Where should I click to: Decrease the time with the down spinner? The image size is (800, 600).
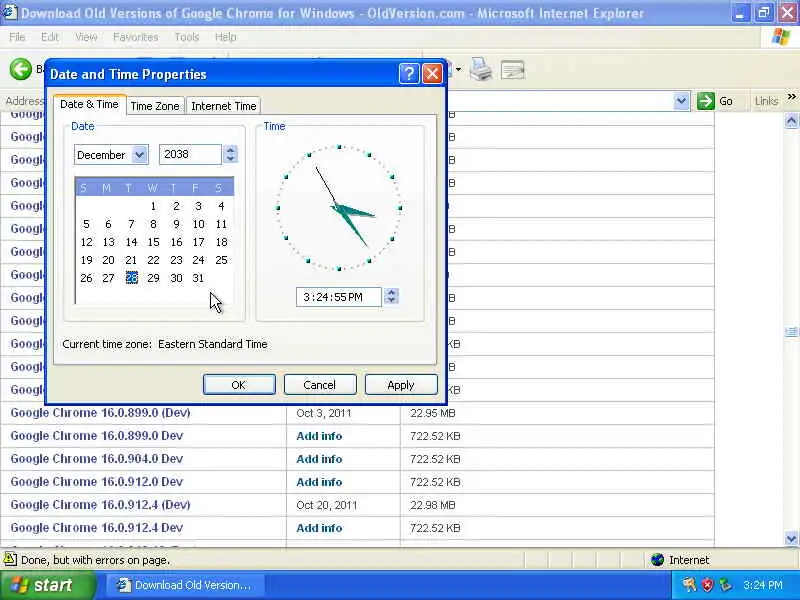[391, 301]
